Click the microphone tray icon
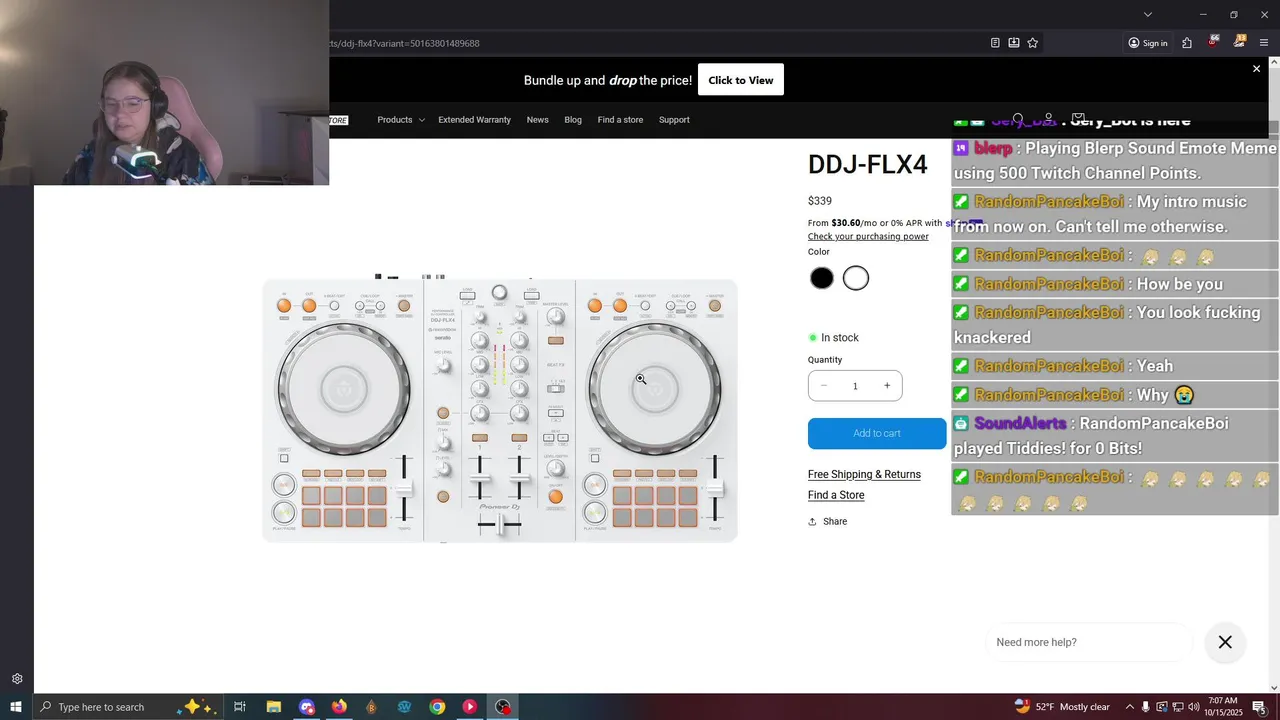The height and width of the screenshot is (720, 1280). tap(1146, 707)
